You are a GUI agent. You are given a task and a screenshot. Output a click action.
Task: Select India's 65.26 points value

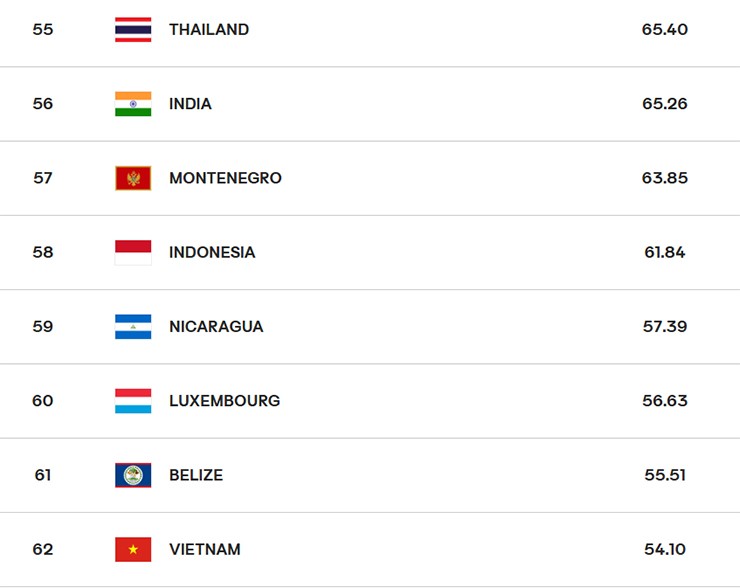pos(664,104)
